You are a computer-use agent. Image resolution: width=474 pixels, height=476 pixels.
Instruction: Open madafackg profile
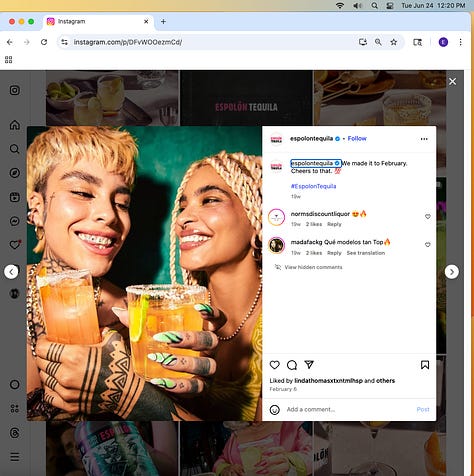[x=306, y=242]
